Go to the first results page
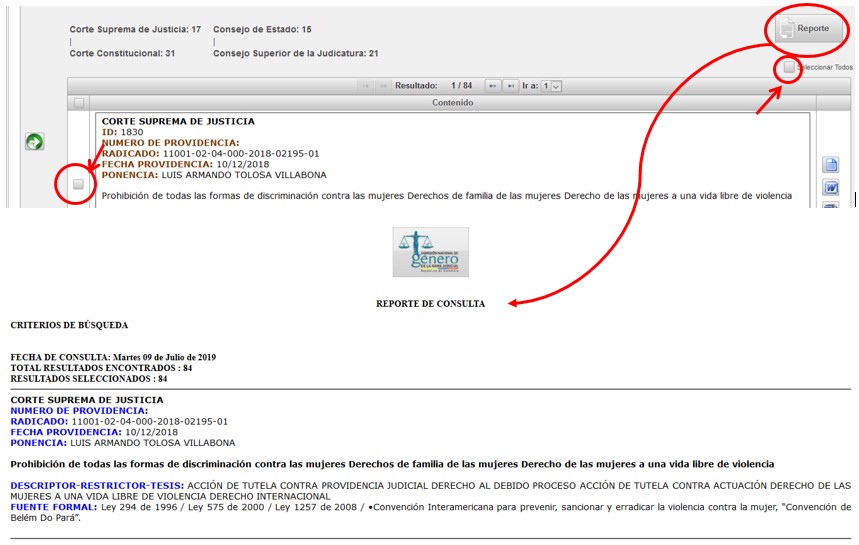Screen dimensions: 859x545 (366, 86)
